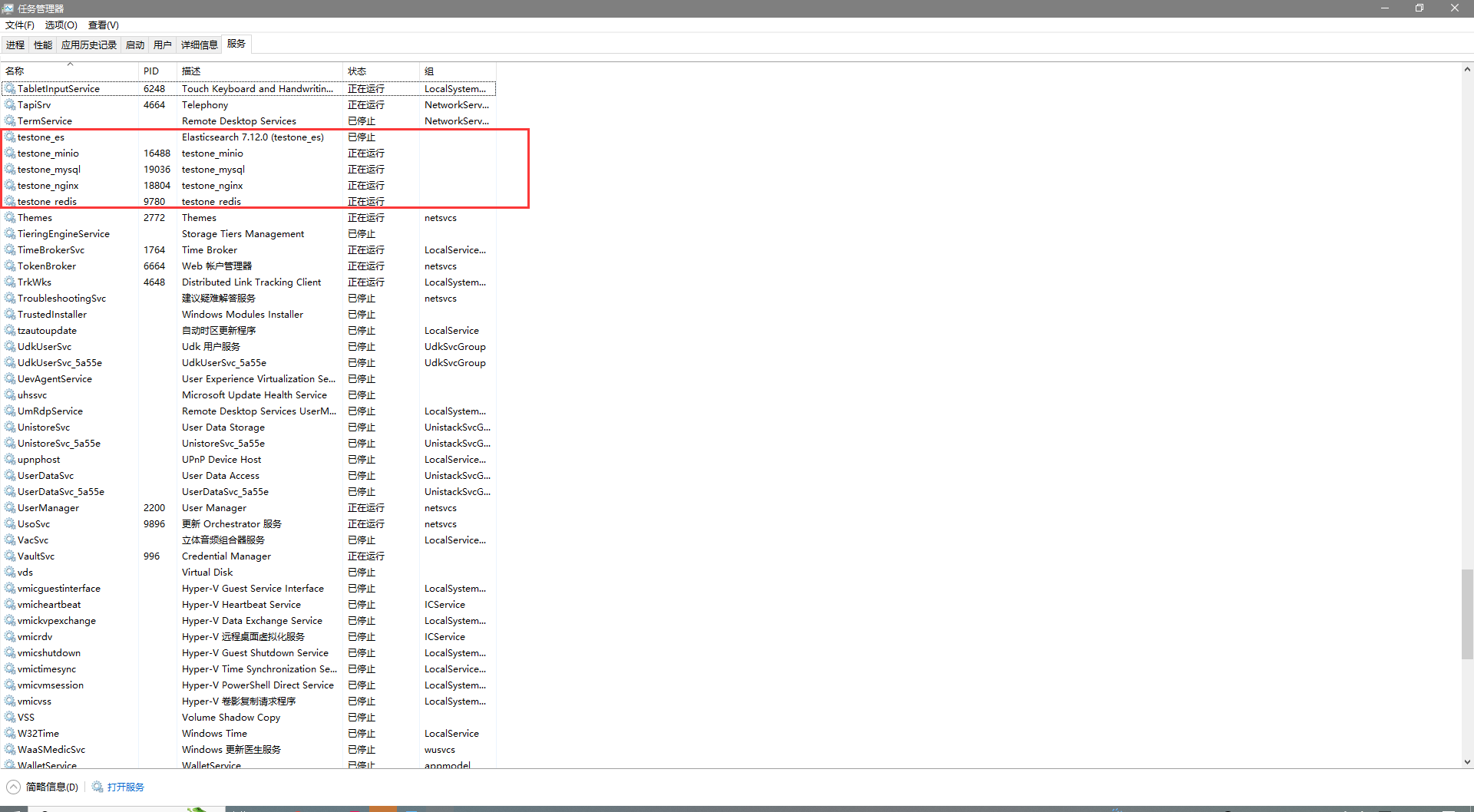This screenshot has width=1474, height=812.
Task: Click the service icon next to VaultSvc
Action: [10, 556]
